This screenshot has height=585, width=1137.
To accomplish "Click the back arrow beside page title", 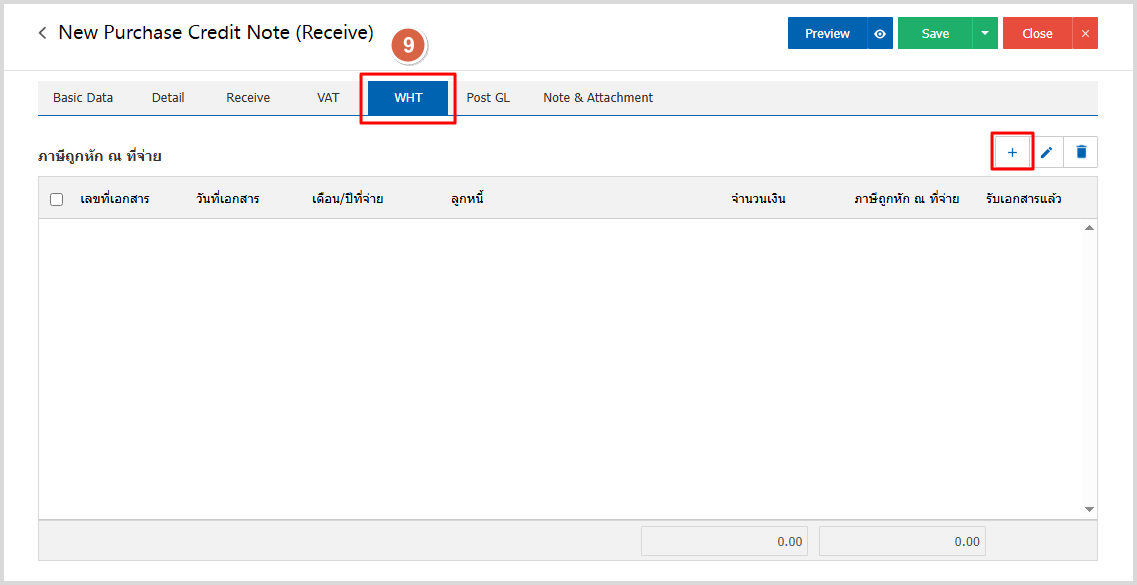I will tap(42, 33).
